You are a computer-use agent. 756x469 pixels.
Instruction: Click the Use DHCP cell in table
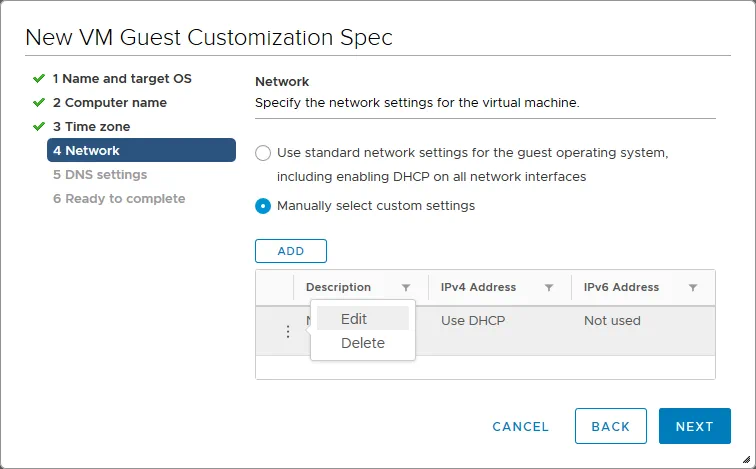tap(473, 321)
